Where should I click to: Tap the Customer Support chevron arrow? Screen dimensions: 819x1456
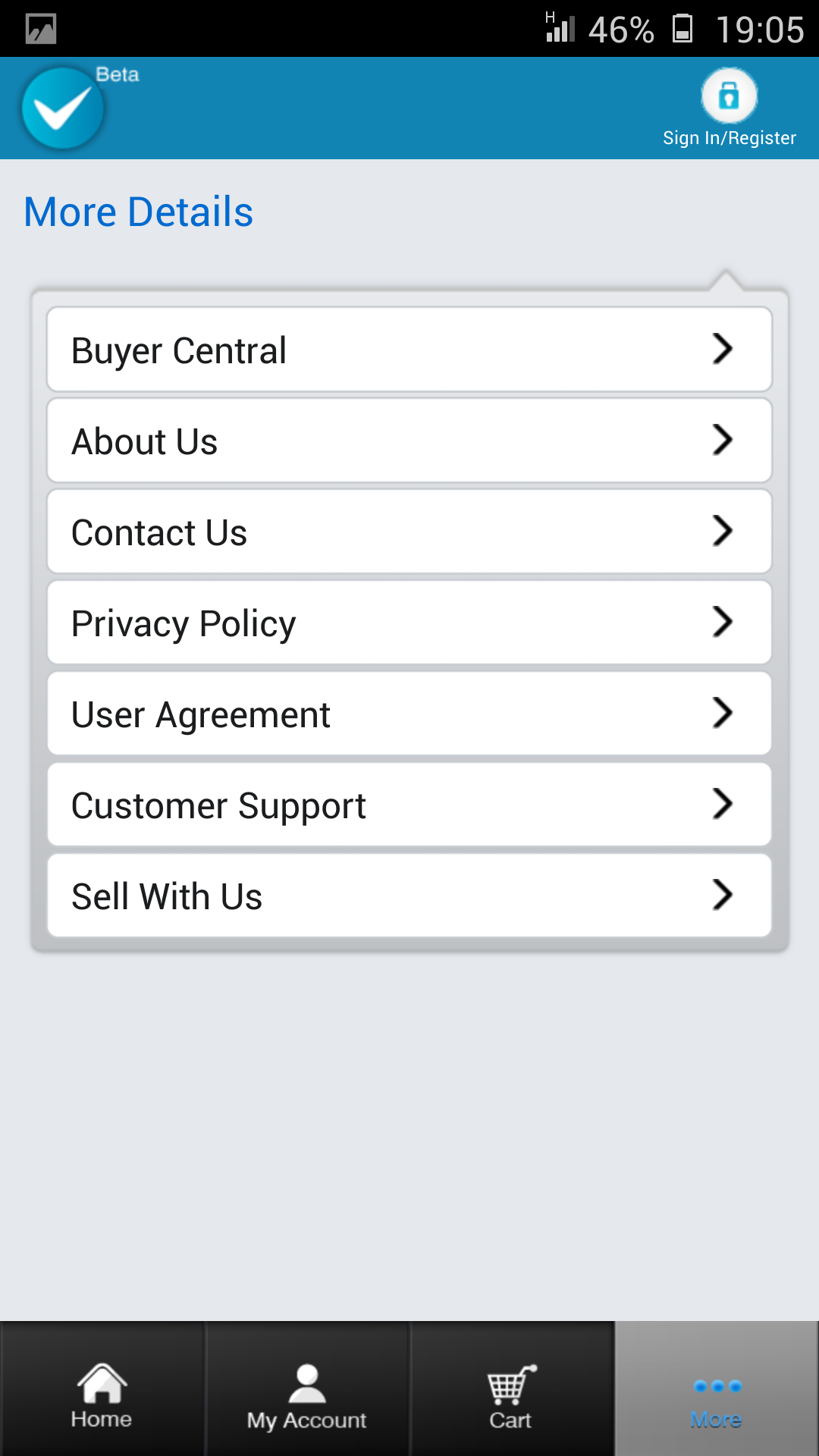(x=723, y=804)
